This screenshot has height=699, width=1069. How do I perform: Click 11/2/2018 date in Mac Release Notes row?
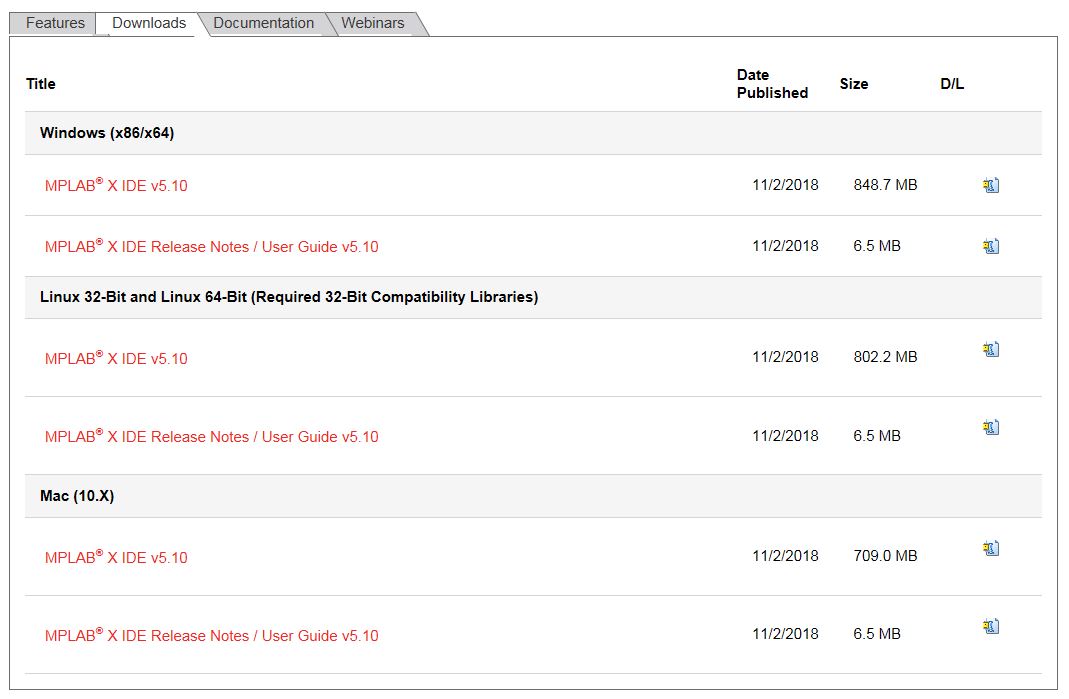point(785,634)
